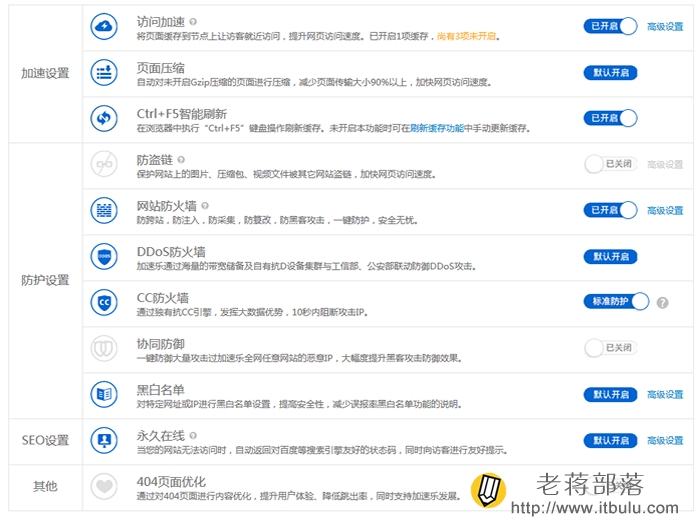This screenshot has width=700, height=518.
Task: Click the 网站防火墙 brick wall icon
Action: pyautogui.click(x=104, y=210)
